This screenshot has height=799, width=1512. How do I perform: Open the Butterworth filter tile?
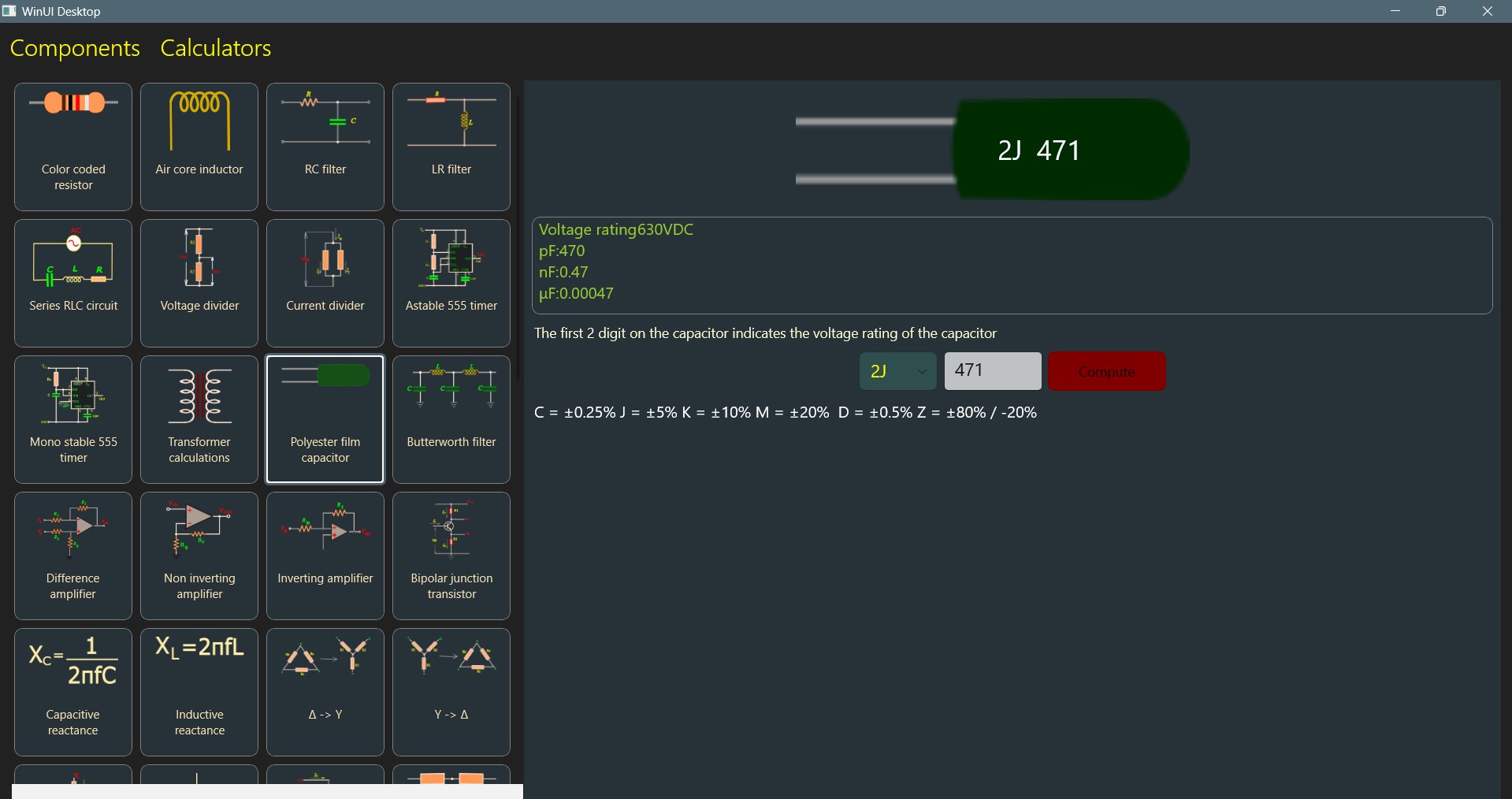point(451,419)
